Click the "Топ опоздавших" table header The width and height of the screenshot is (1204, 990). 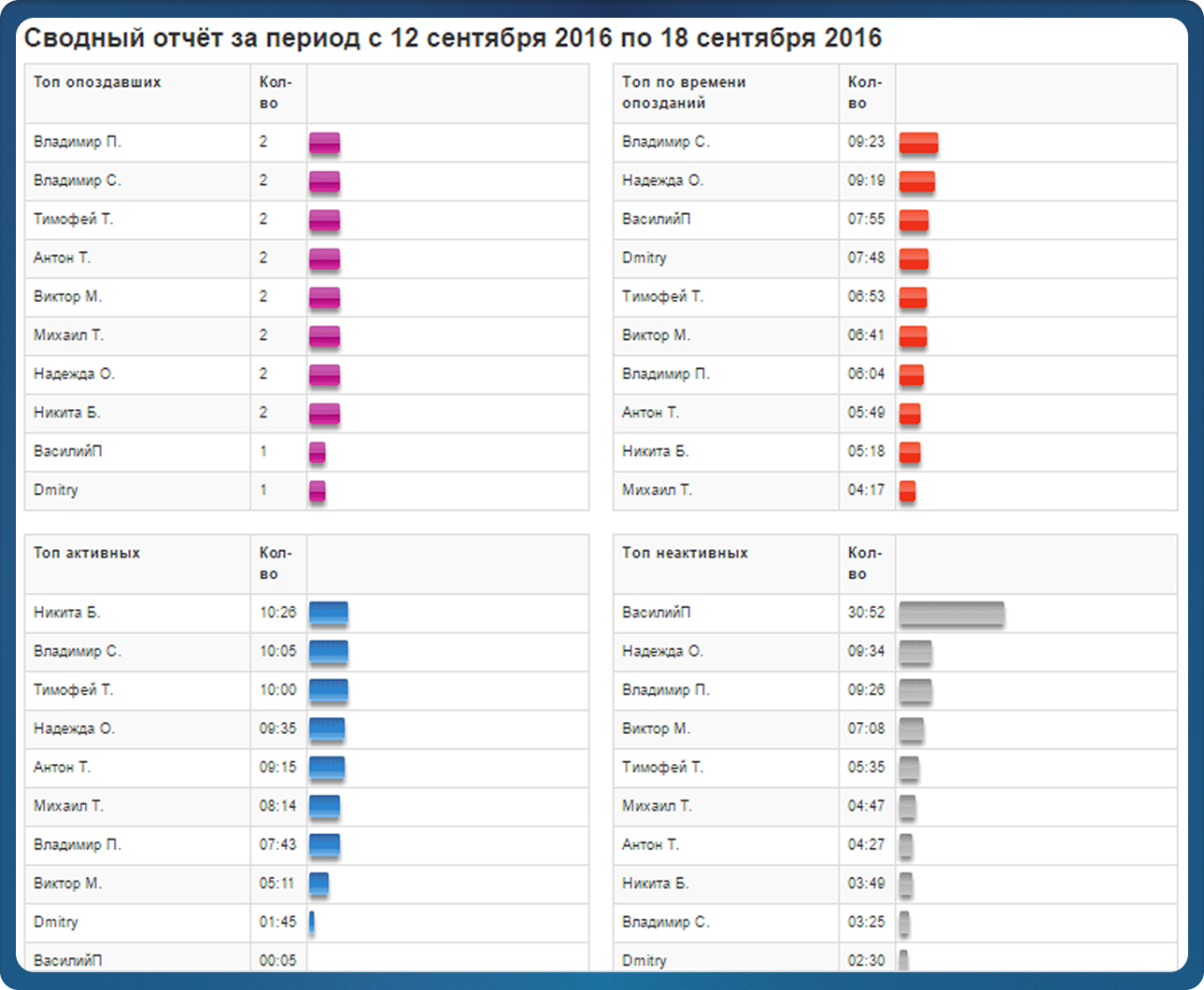[97, 82]
